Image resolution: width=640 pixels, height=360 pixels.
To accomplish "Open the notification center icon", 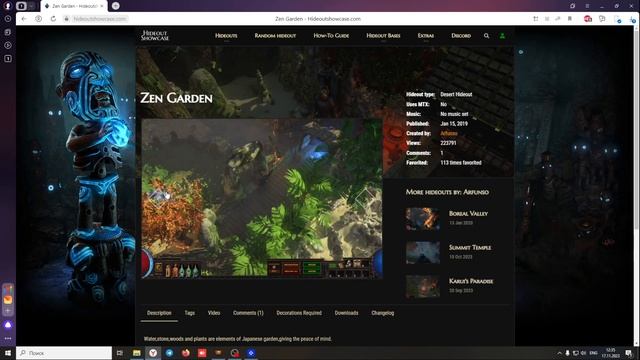I will click(x=629, y=353).
